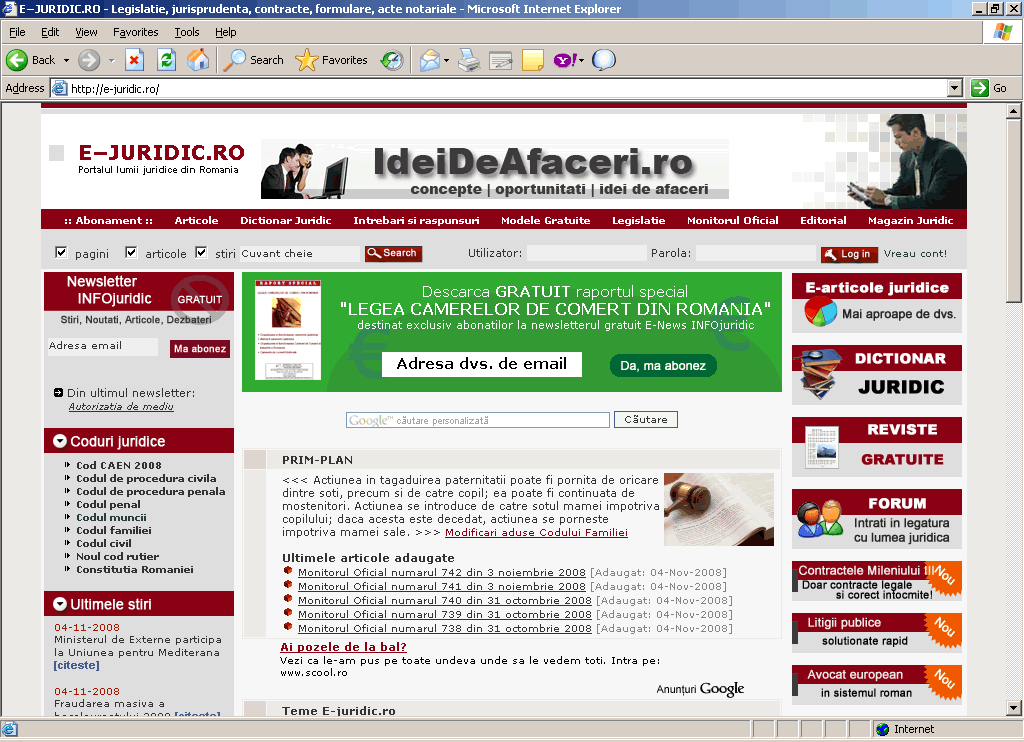This screenshot has width=1024, height=742.
Task: Open the Monitorul Oficial navigation tab
Action: (733, 221)
